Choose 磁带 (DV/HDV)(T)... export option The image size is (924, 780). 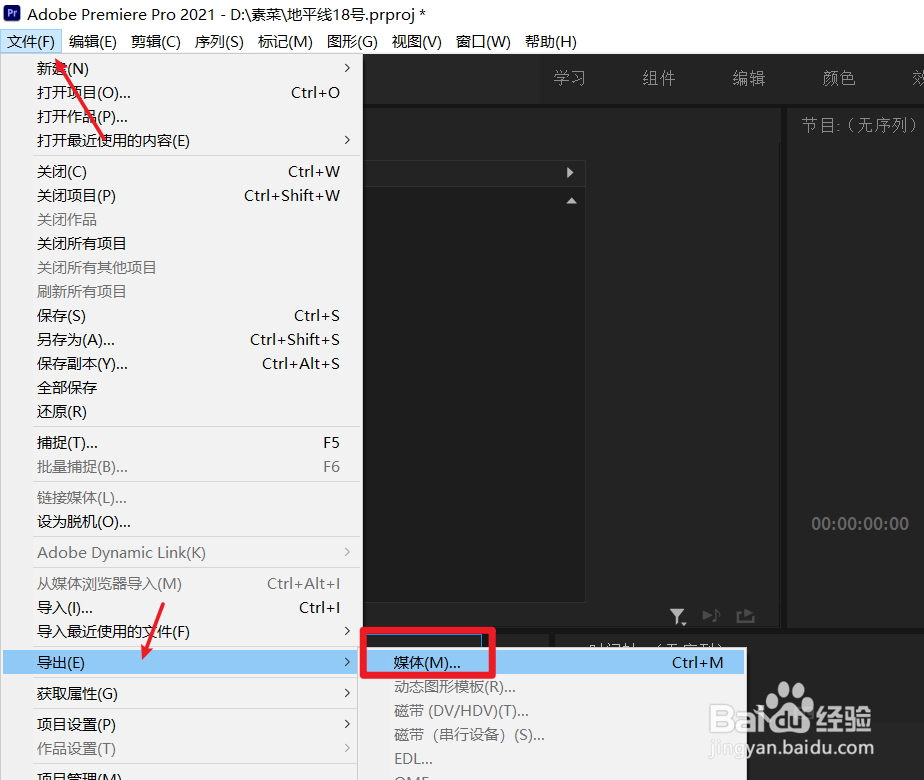(x=554, y=711)
